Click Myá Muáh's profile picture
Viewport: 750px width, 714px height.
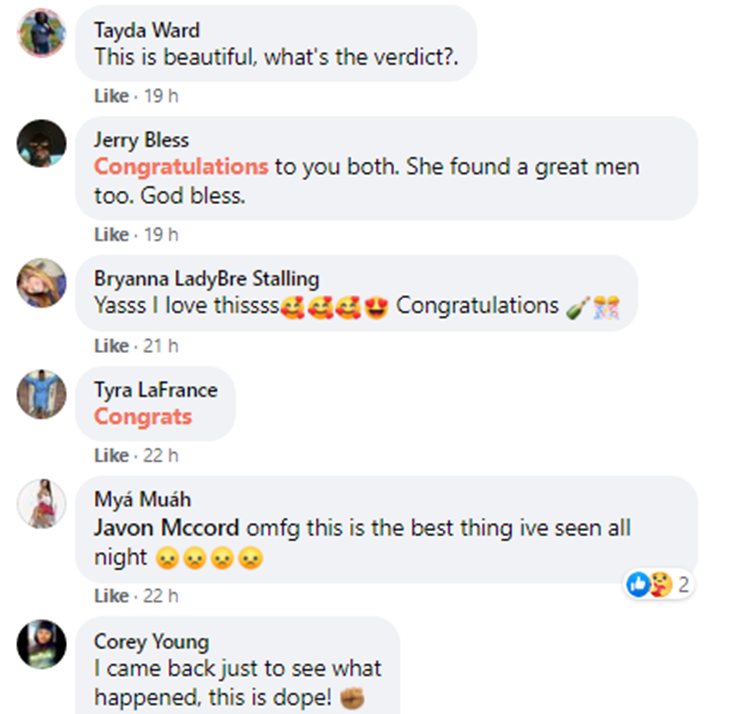point(41,503)
